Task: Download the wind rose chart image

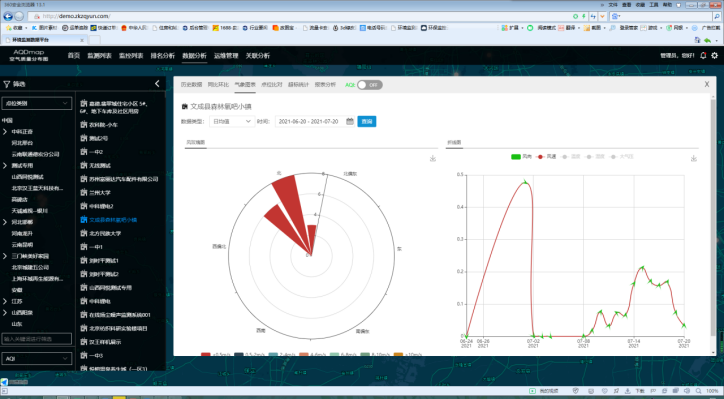Action: [433, 158]
